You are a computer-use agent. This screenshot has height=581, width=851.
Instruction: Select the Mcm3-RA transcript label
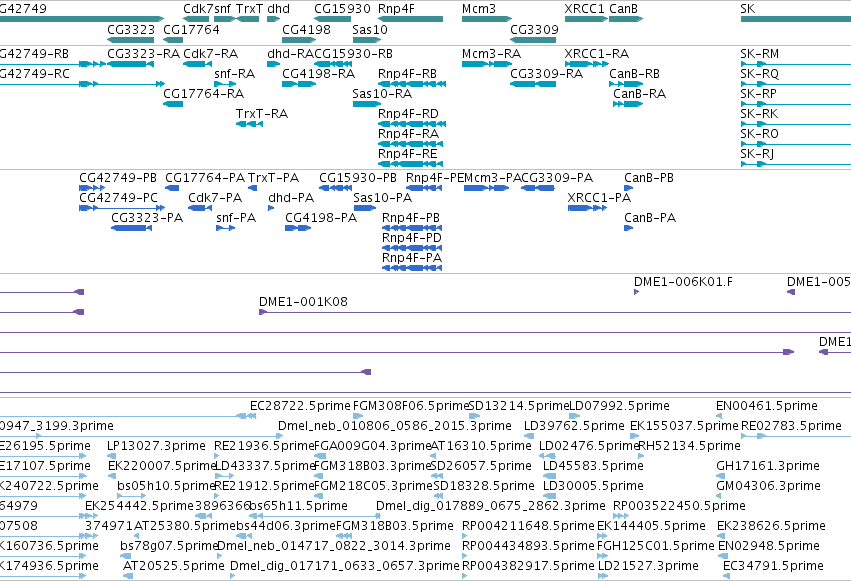tap(491, 54)
